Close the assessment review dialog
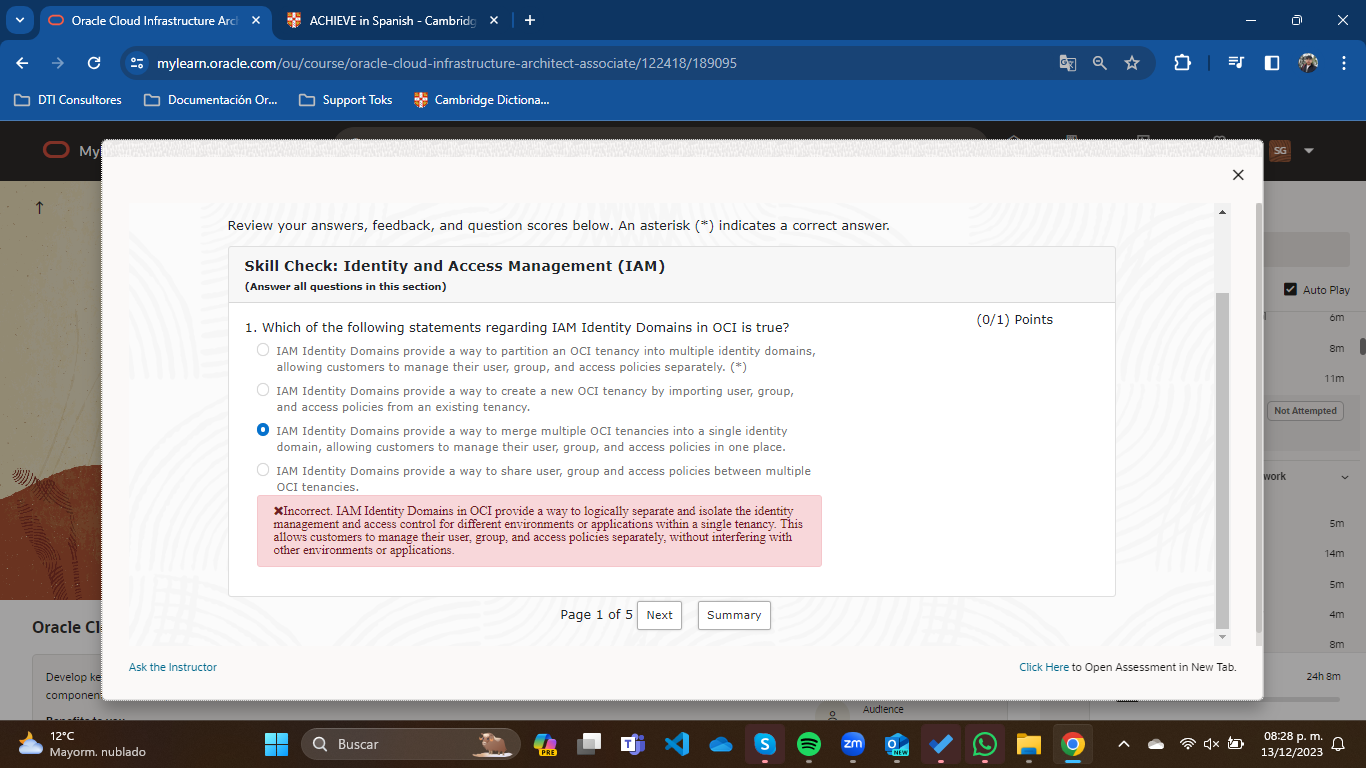Image resolution: width=1366 pixels, height=768 pixels. [1238, 175]
